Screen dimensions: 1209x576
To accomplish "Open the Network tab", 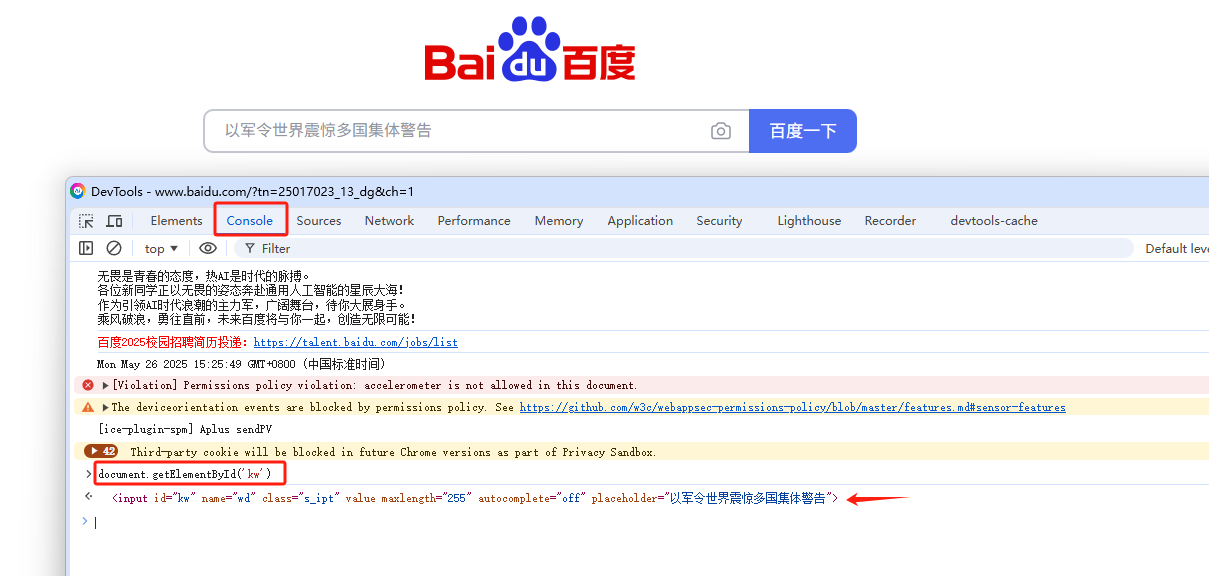I will (389, 221).
